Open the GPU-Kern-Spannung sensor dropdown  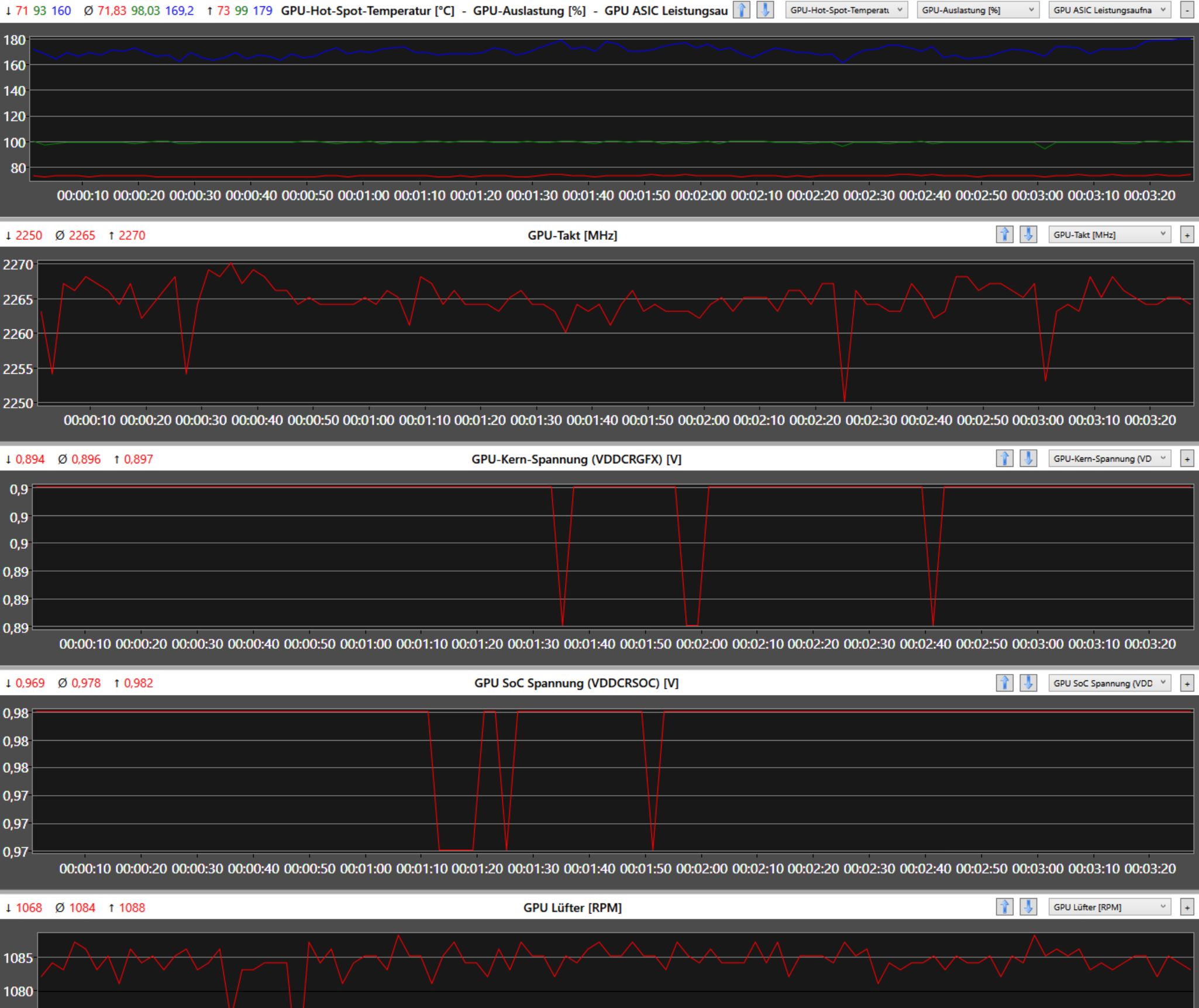[x=1110, y=459]
